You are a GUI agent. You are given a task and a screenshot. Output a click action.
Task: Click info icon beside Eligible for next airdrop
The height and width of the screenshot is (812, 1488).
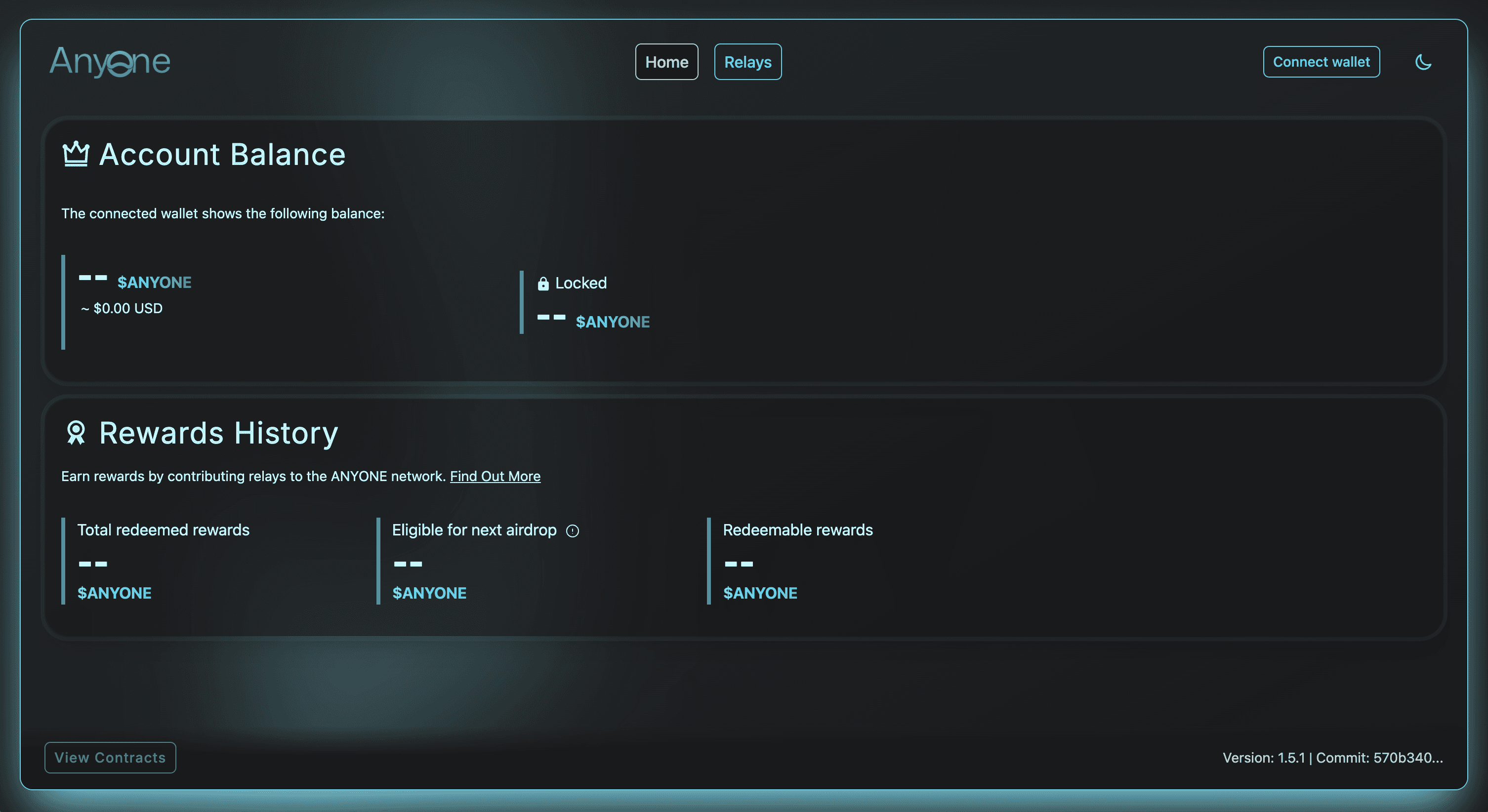(573, 531)
